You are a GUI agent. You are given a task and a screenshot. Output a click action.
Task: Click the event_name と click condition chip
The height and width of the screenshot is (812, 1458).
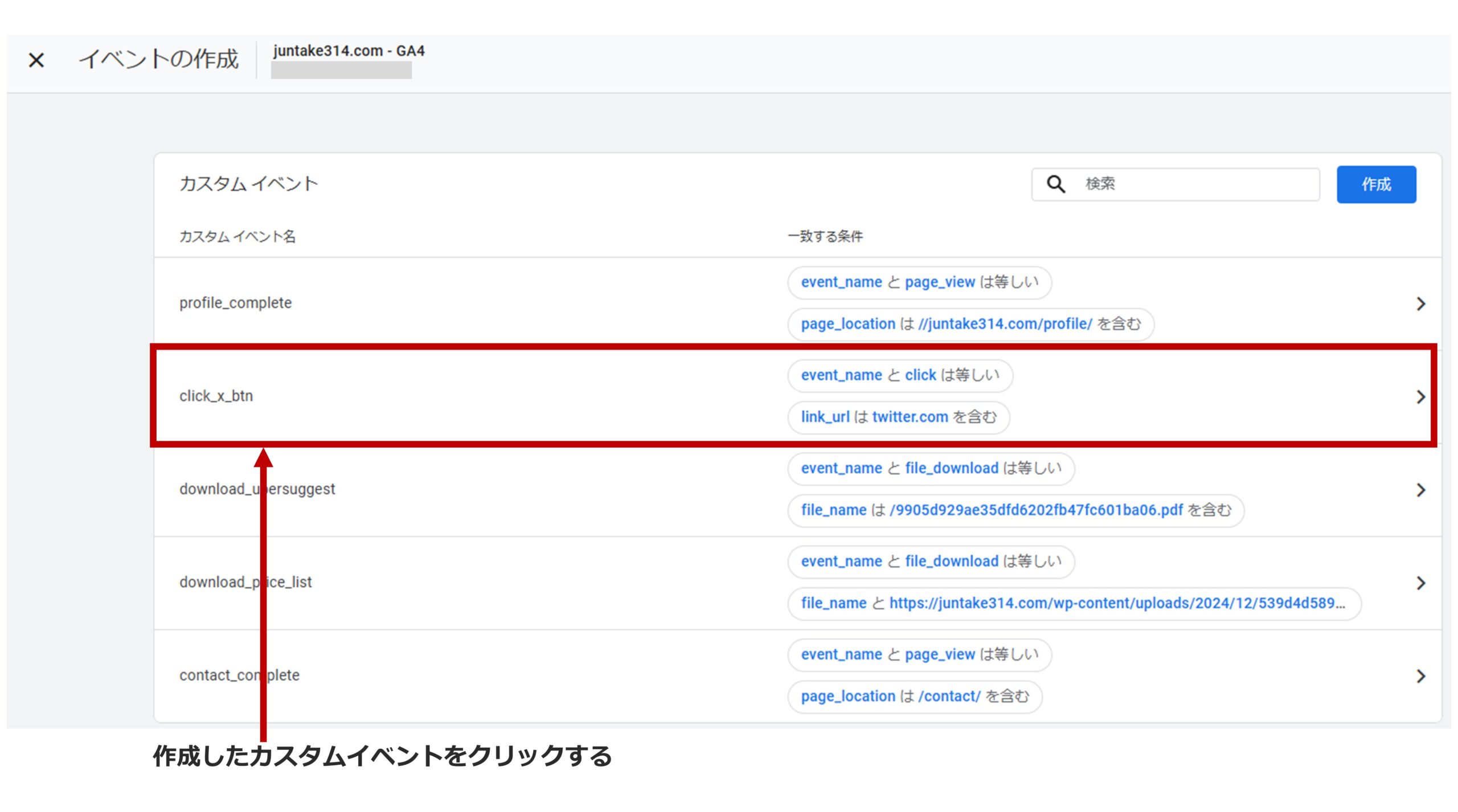pos(899,375)
